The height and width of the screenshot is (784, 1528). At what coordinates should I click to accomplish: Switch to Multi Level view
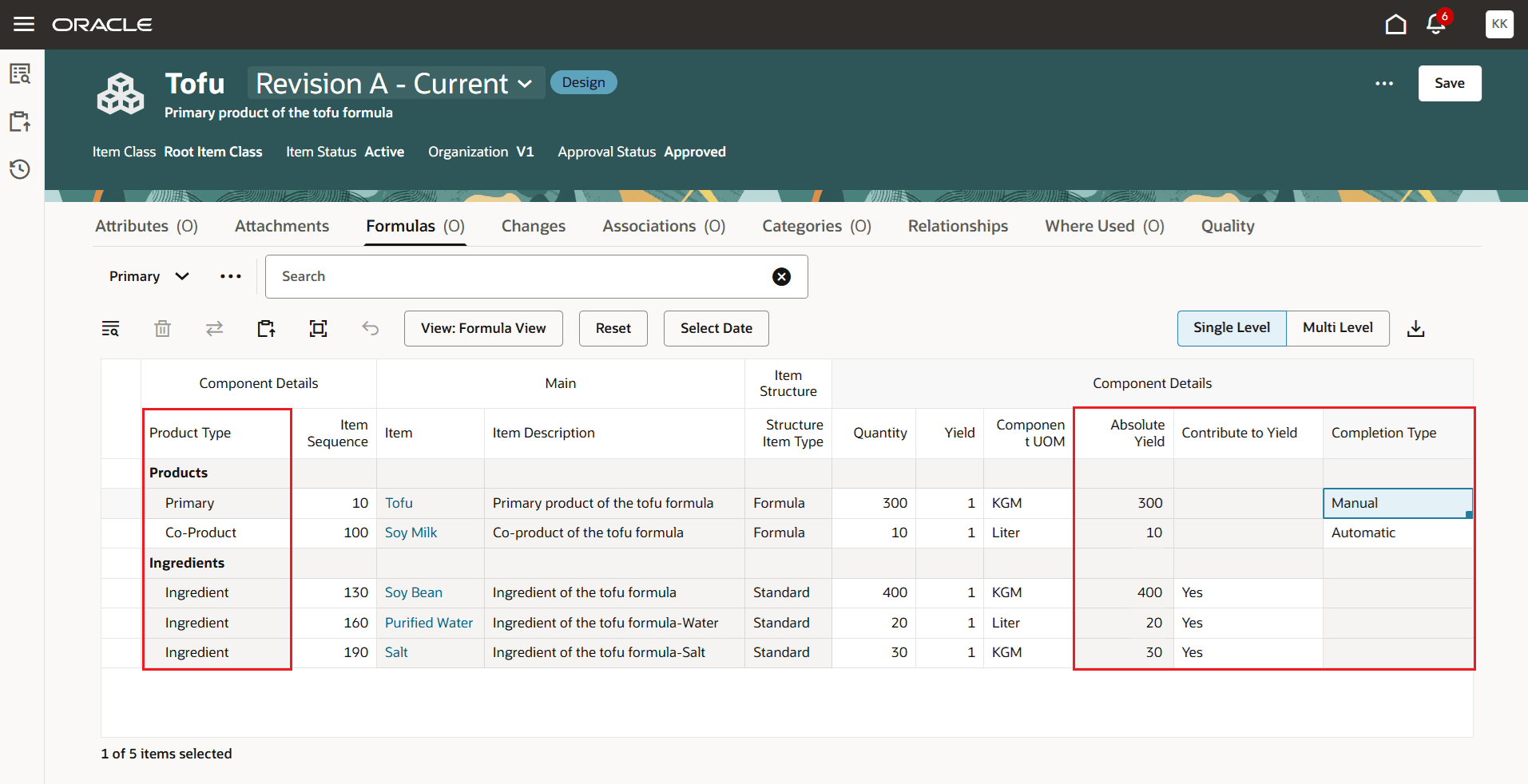pos(1336,327)
